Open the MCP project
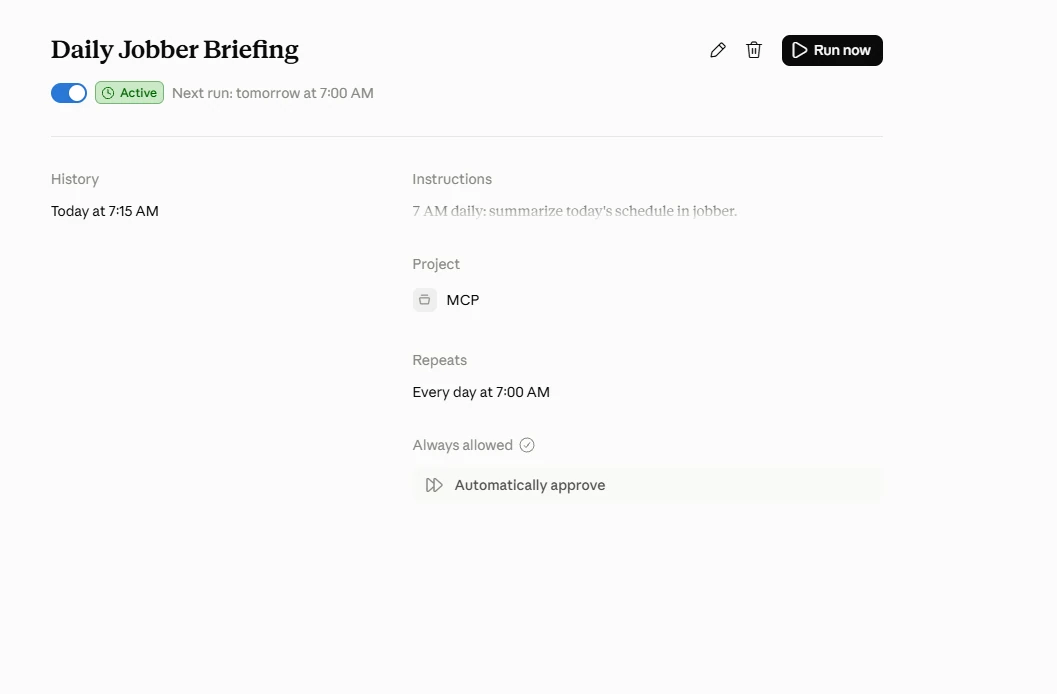 click(446, 300)
